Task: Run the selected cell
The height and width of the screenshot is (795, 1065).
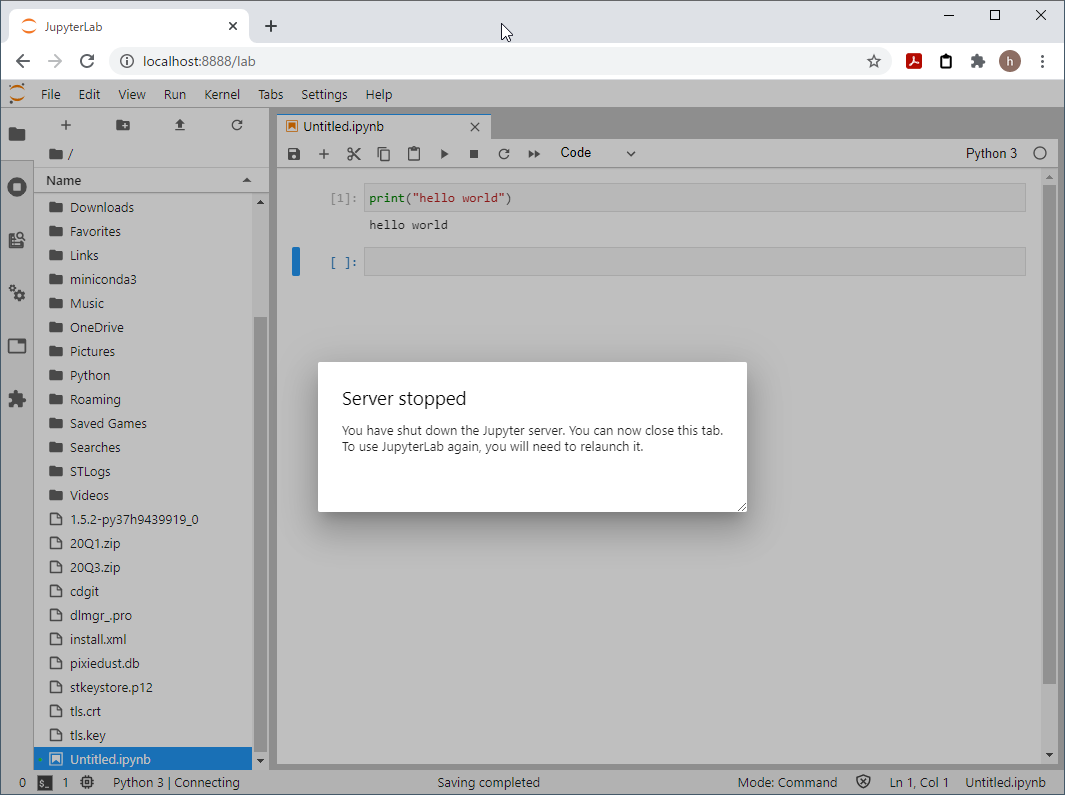Action: click(444, 154)
